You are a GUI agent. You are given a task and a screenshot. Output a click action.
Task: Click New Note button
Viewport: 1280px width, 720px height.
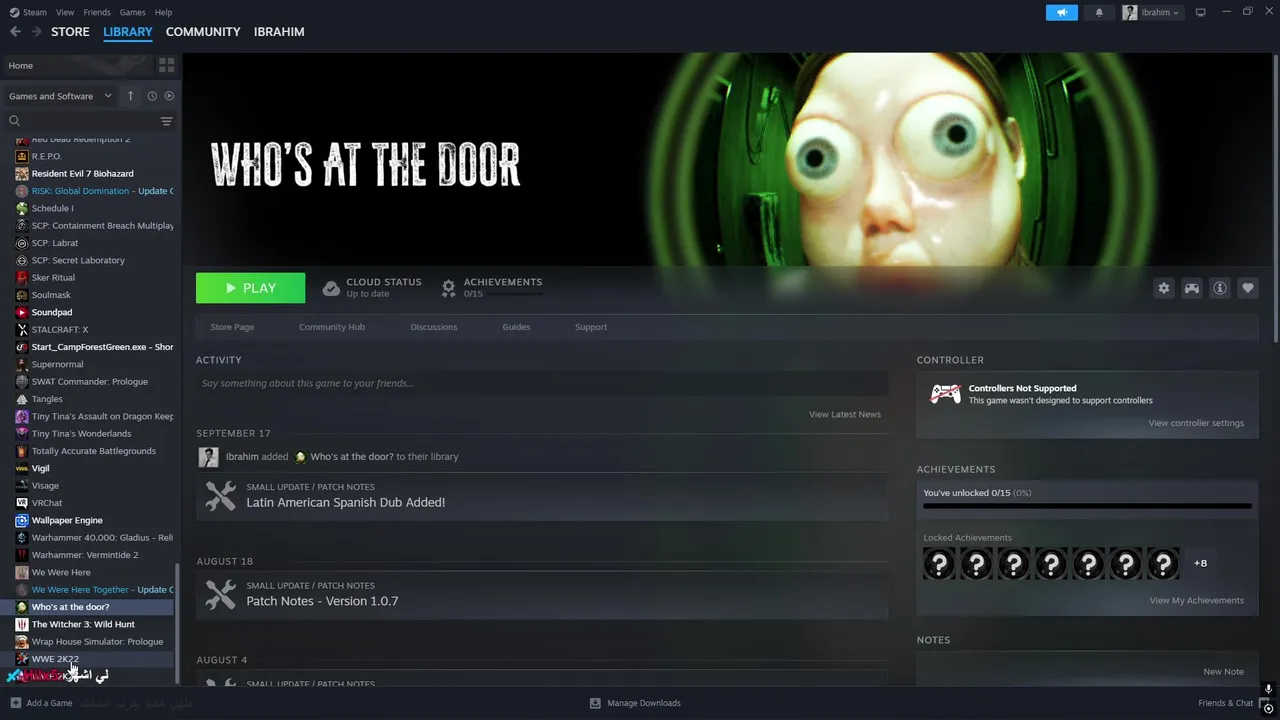point(1223,672)
